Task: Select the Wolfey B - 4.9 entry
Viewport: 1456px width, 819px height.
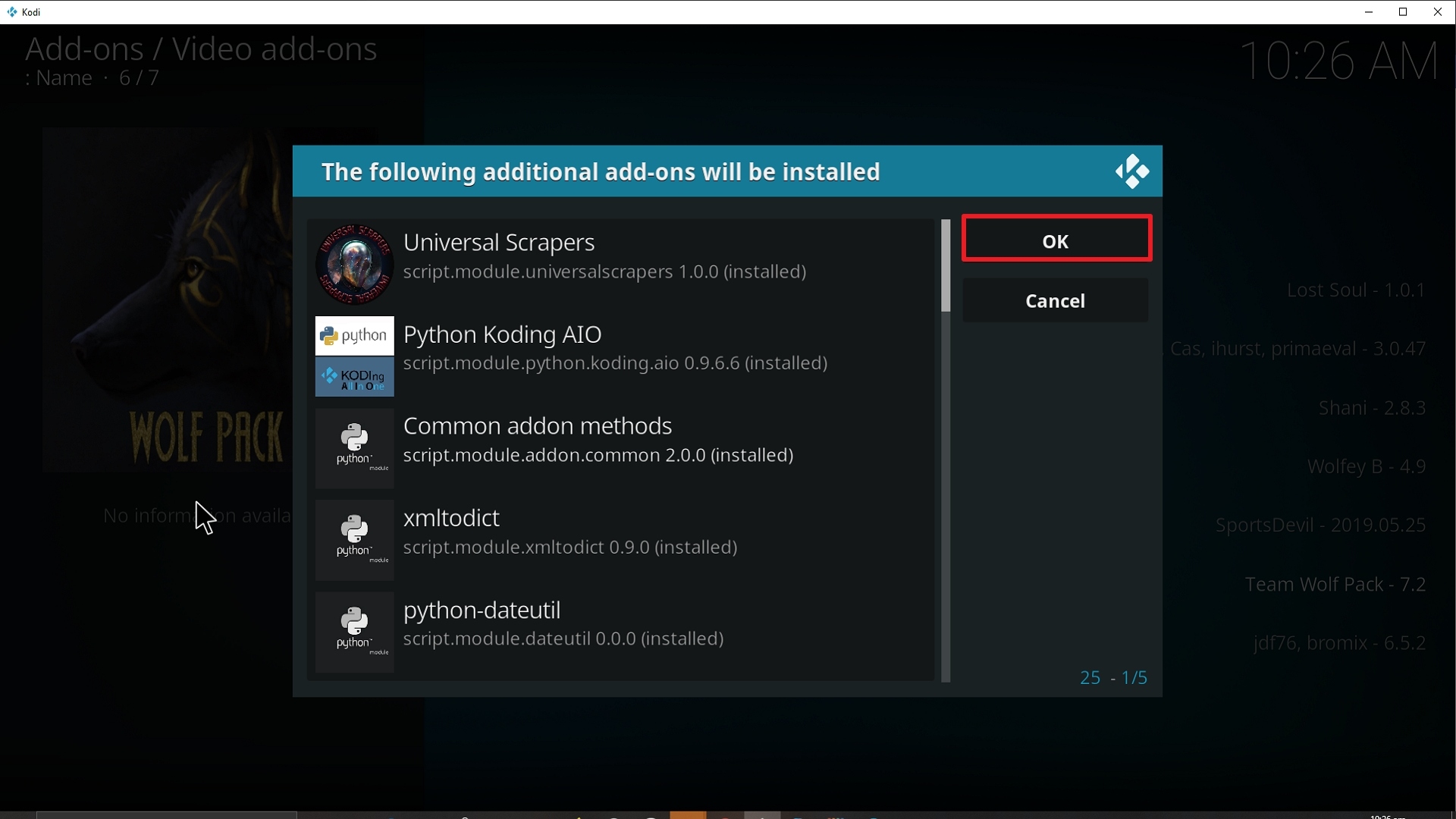Action: click(1367, 467)
